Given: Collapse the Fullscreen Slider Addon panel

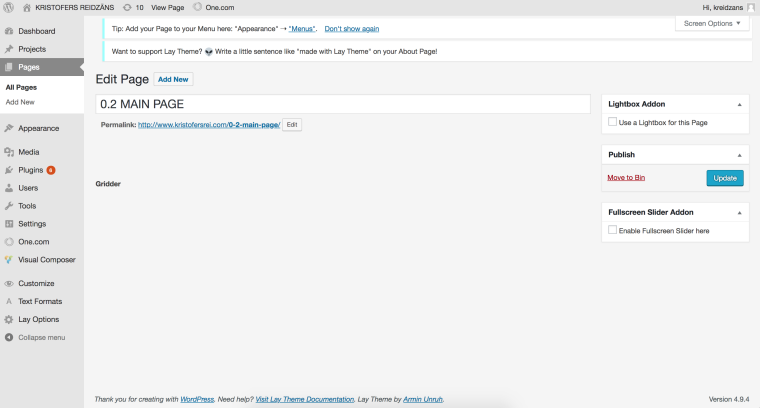Looking at the screenshot, I should coord(740,212).
